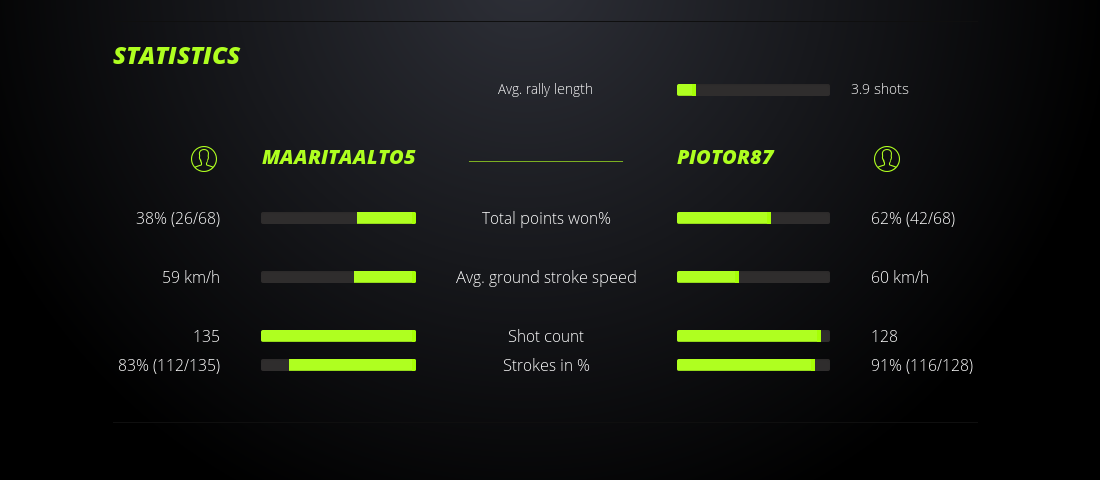Screen dimensions: 1100x480
Task: Click MAARITAALTO5's strokes in % bar
Action: [x=338, y=365]
